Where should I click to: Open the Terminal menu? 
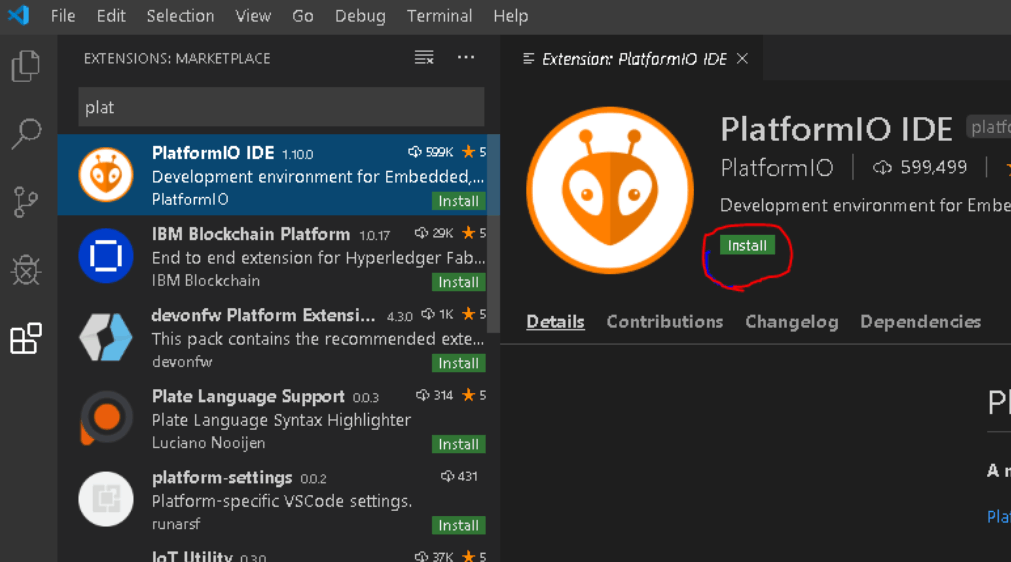coord(439,15)
